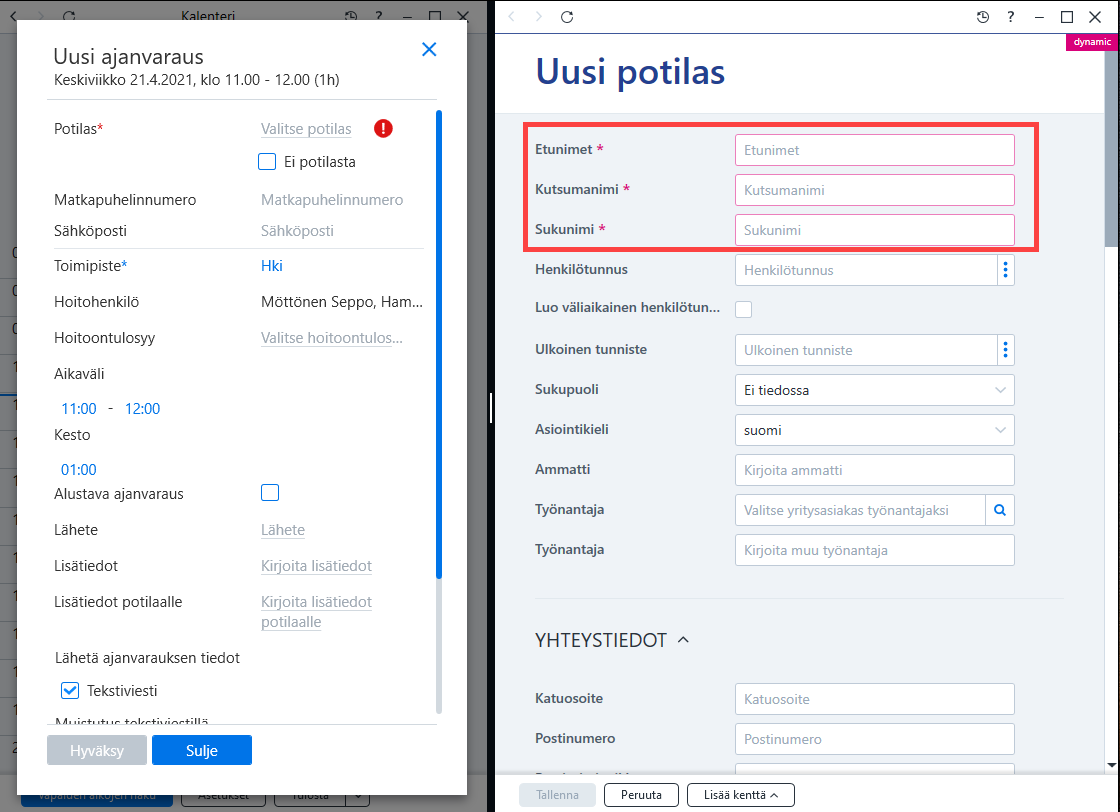The image size is (1120, 812).
Task: Click Kirjoita muu työnantaja field
Action: point(874,550)
